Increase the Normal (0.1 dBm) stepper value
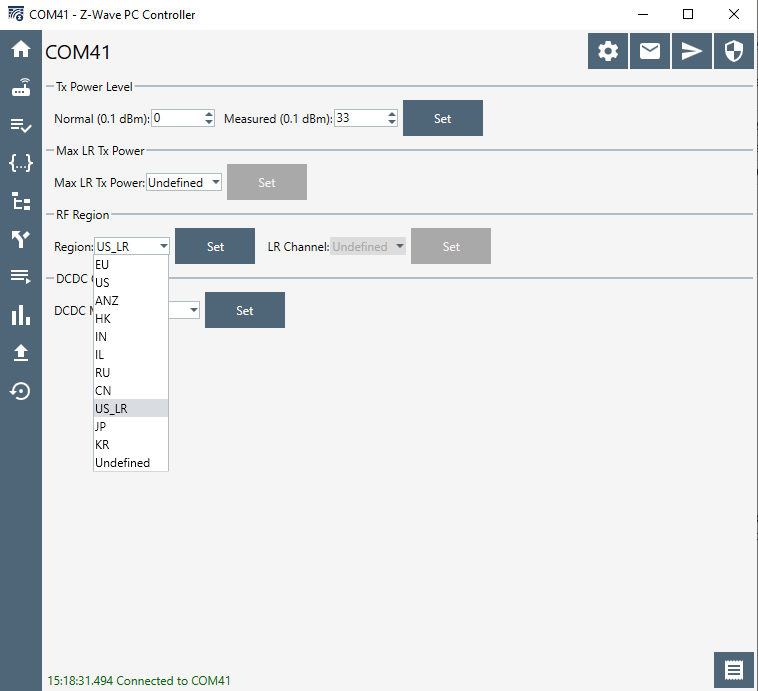The width and height of the screenshot is (758, 691). tap(209, 114)
